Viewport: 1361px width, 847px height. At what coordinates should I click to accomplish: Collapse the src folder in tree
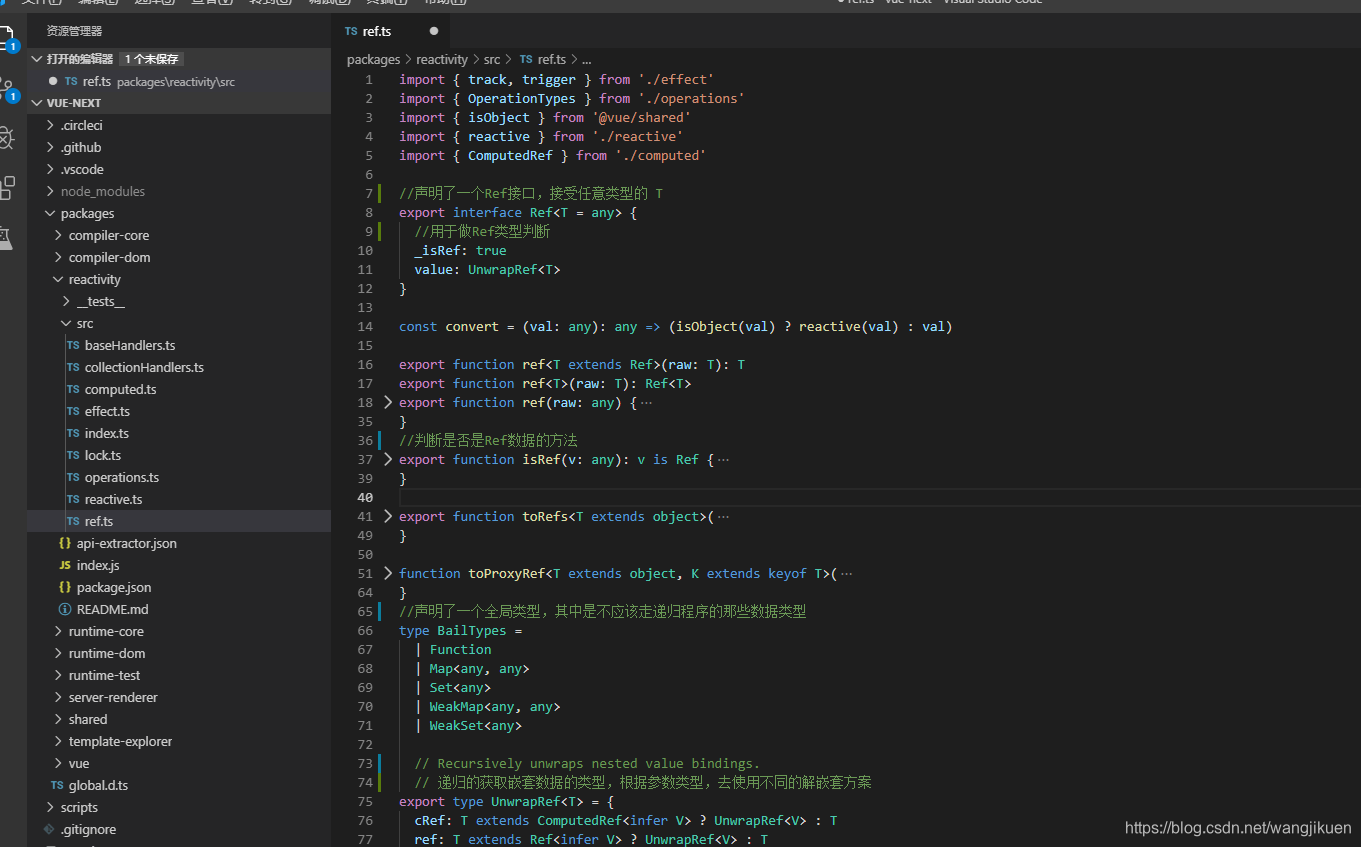[66, 323]
